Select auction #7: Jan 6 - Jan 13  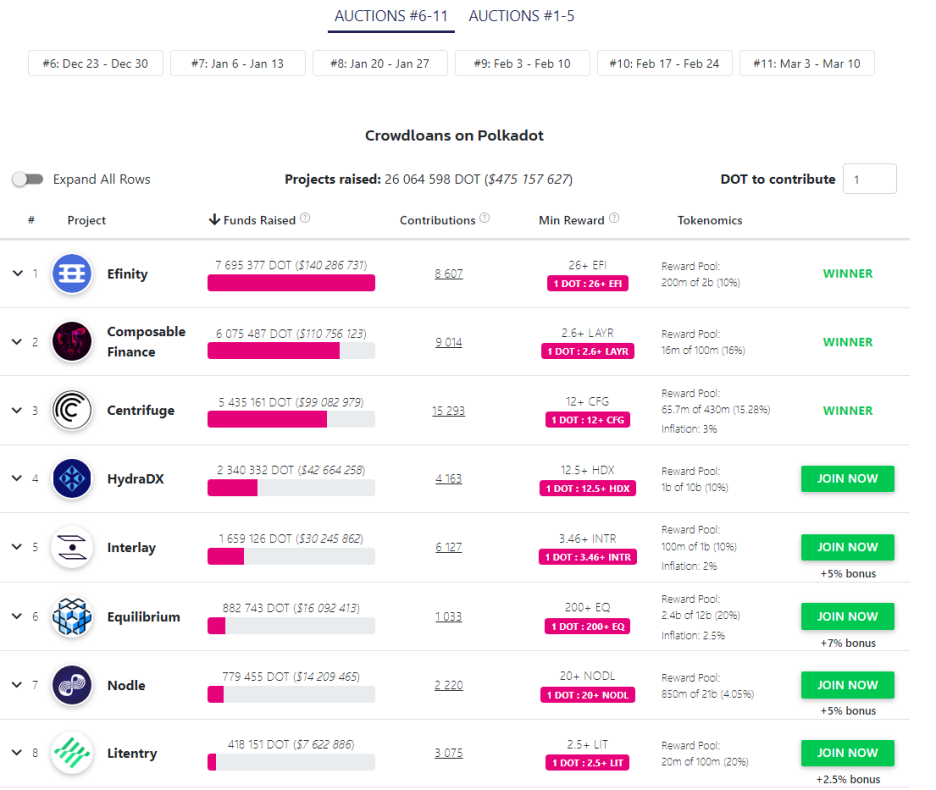[238, 63]
